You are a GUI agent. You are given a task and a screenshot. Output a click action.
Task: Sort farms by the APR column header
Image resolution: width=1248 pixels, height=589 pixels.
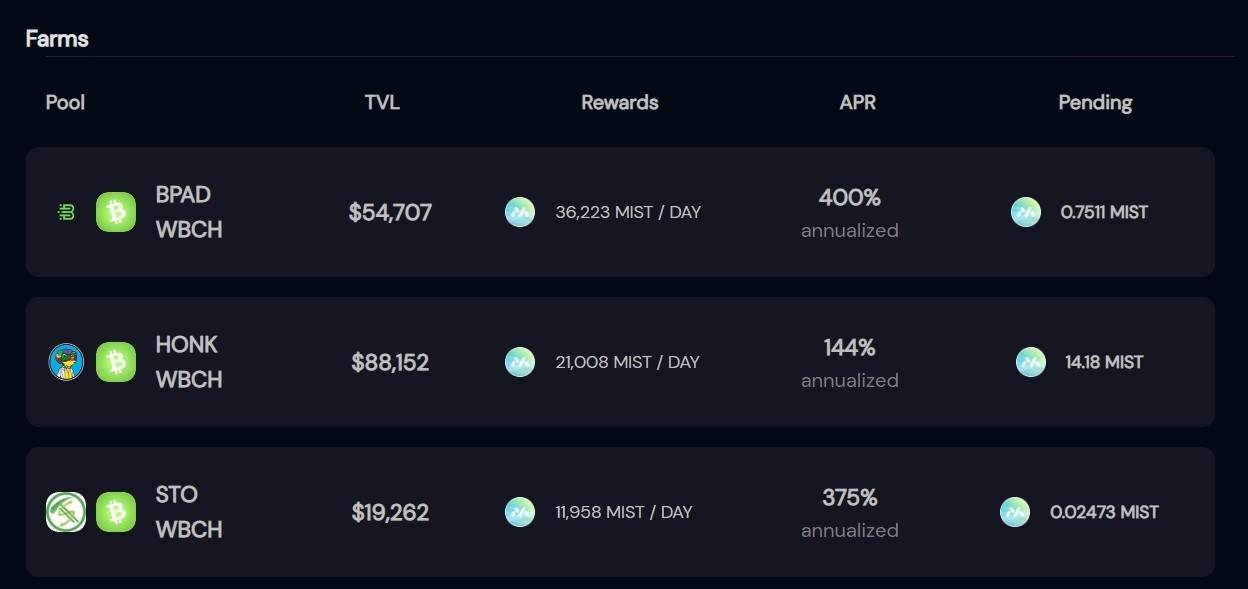[858, 102]
